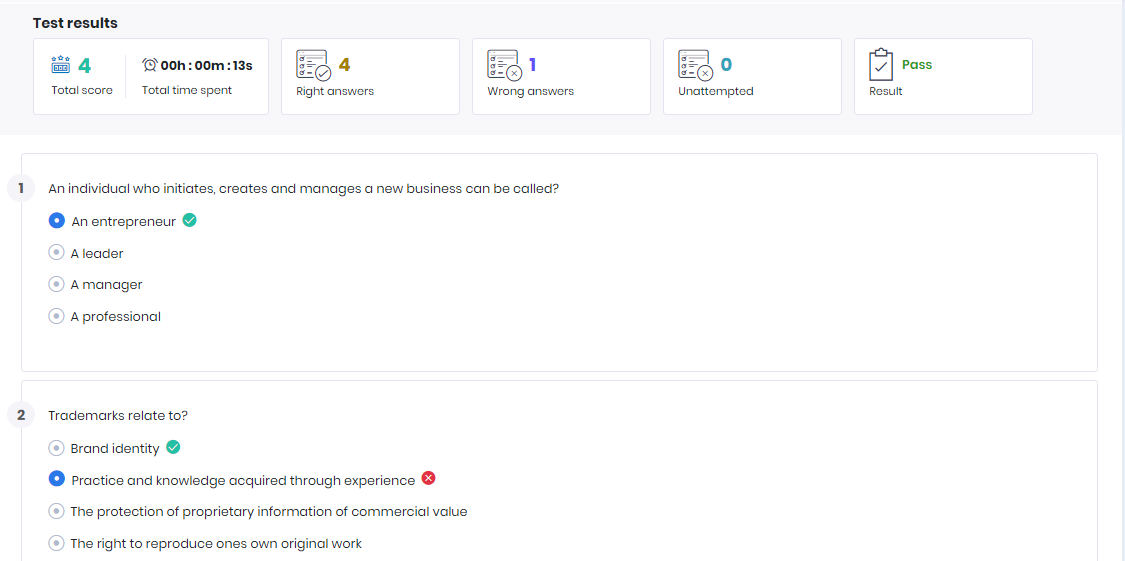The width and height of the screenshot is (1125, 561).
Task: Select Practice and knowledge acquired radio button
Action: pos(57,479)
